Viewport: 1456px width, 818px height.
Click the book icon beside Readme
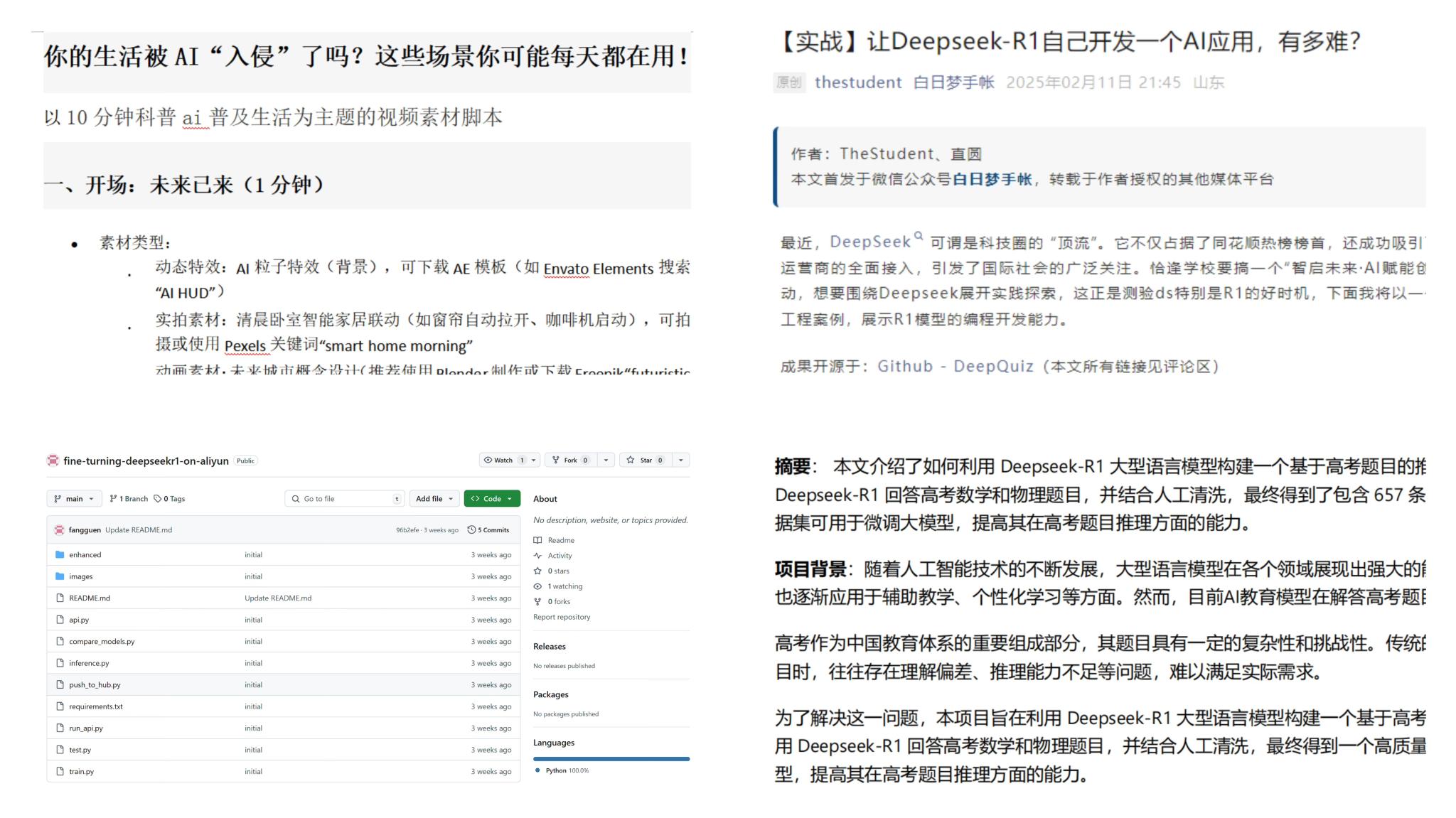[537, 541]
